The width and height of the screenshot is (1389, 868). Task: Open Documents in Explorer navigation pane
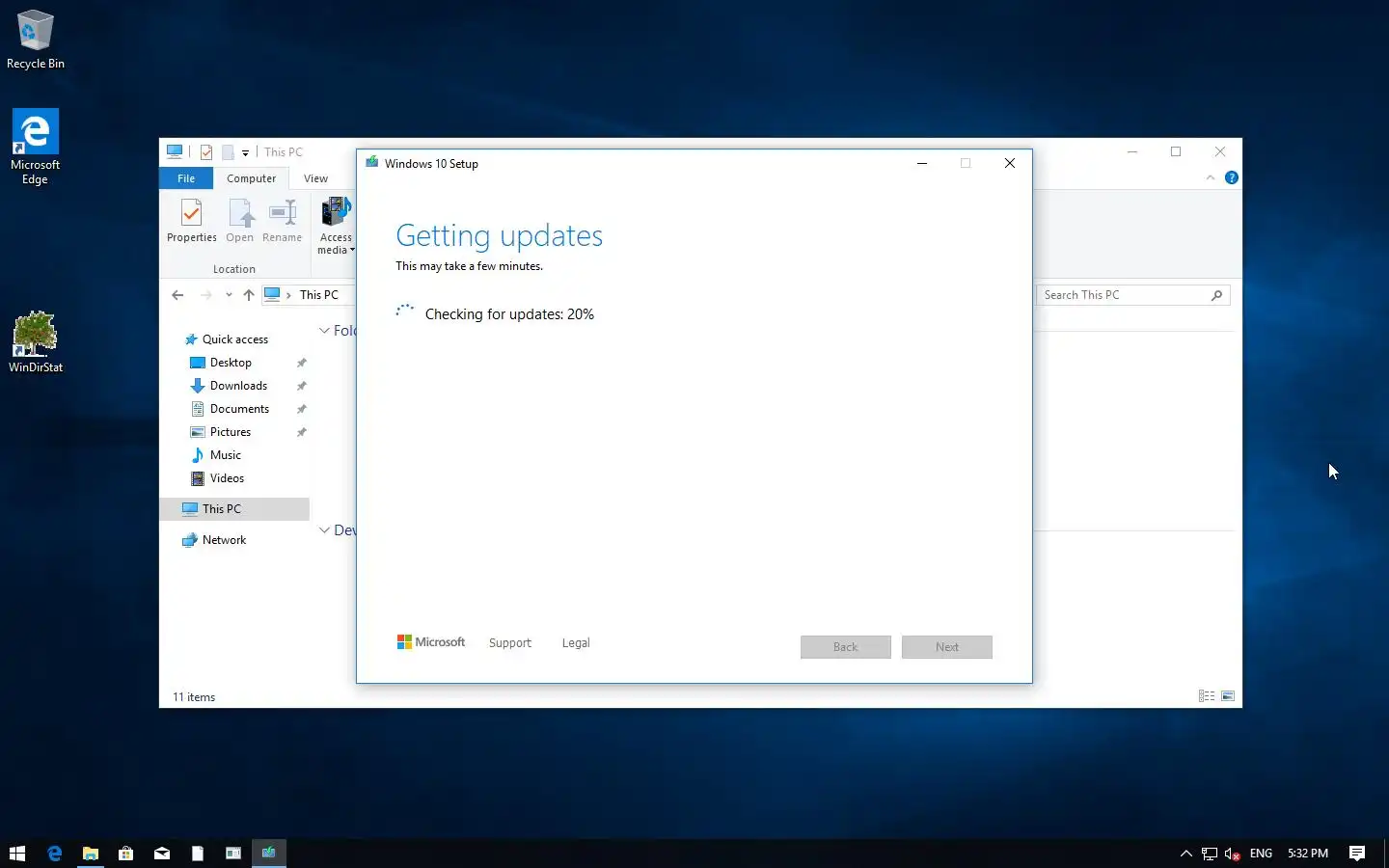click(x=239, y=409)
